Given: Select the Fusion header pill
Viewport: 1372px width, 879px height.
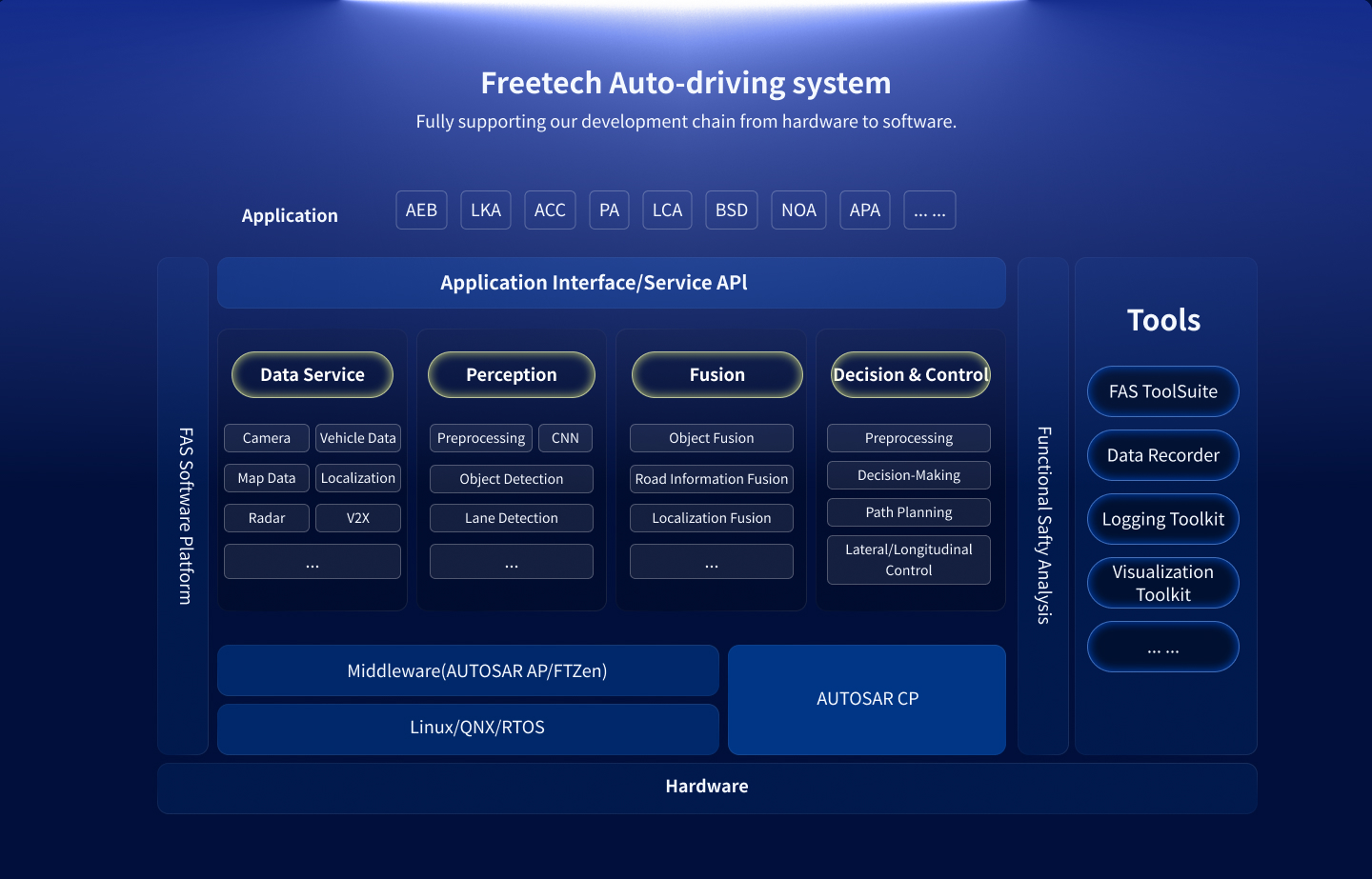Looking at the screenshot, I should pyautogui.click(x=717, y=374).
